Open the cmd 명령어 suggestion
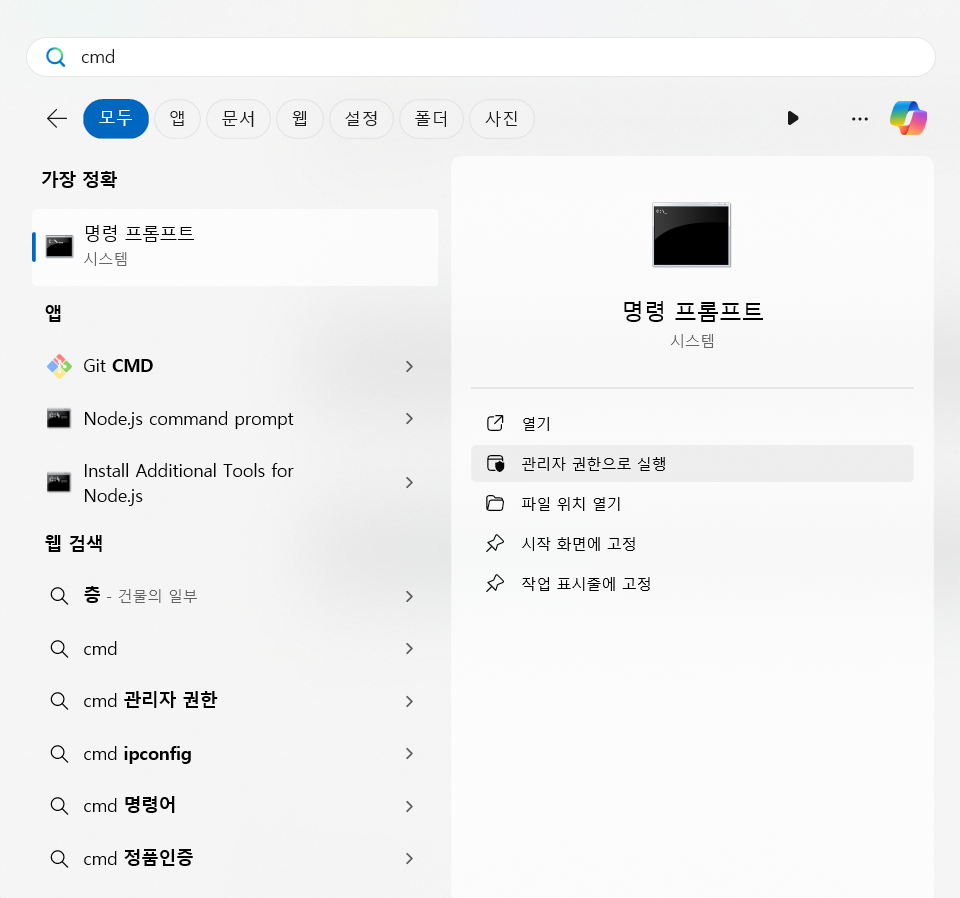The height and width of the screenshot is (898, 960). tap(235, 806)
